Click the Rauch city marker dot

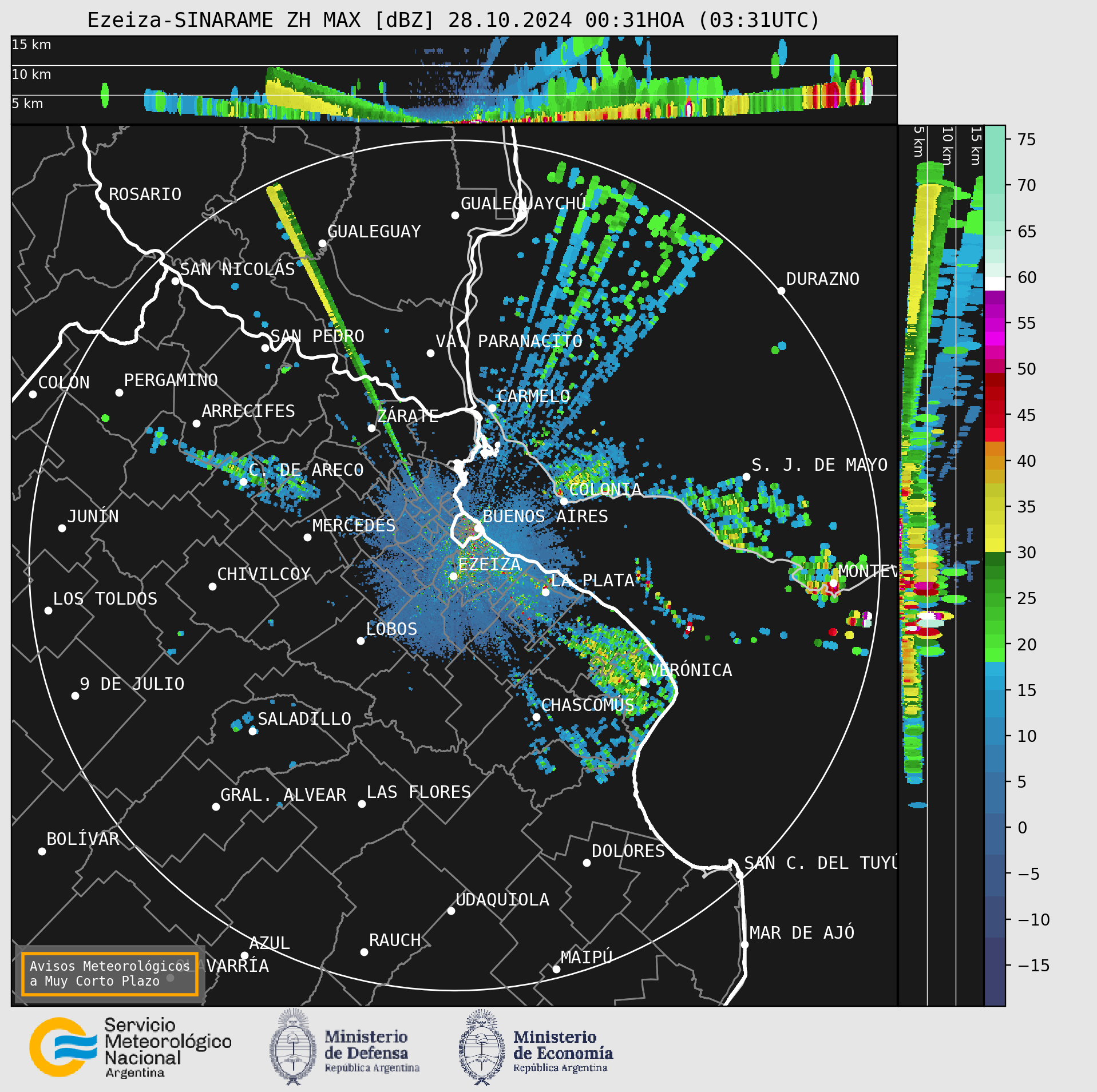click(364, 952)
